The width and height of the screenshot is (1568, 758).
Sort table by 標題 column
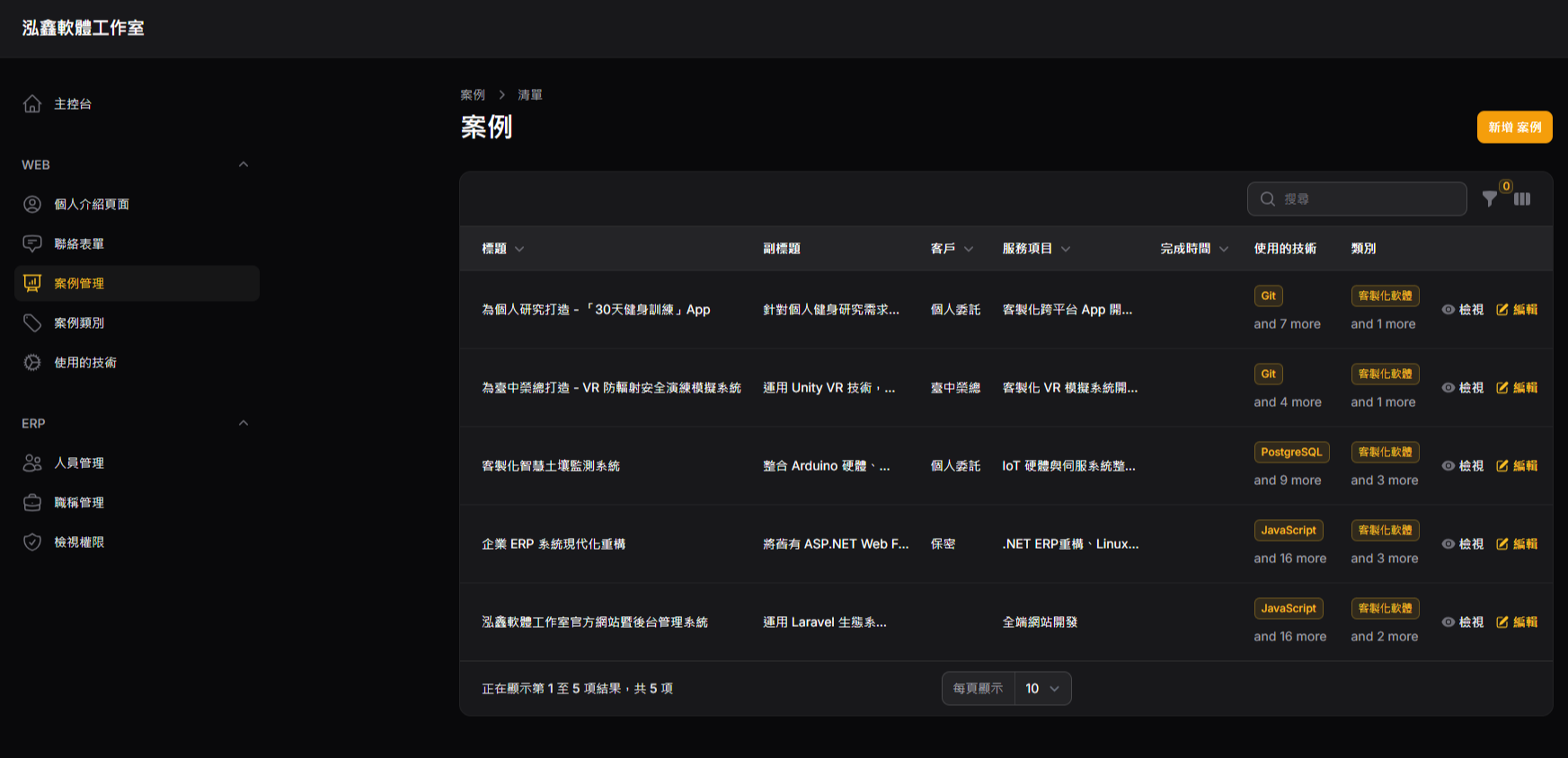[x=503, y=249]
